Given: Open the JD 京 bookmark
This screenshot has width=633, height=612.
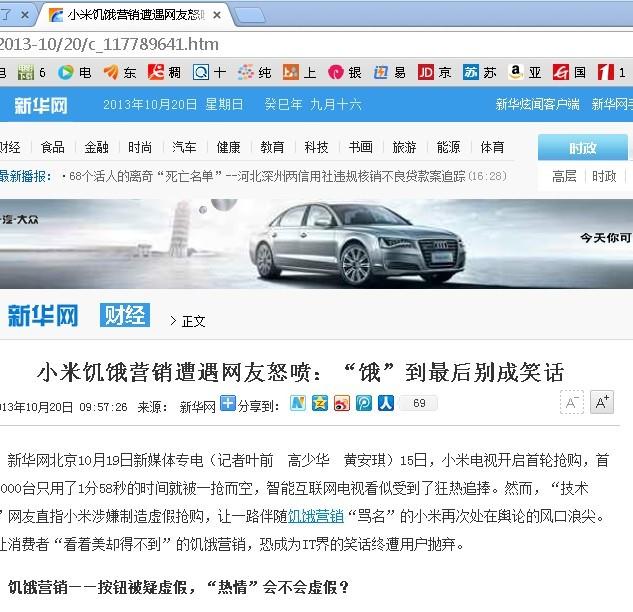Looking at the screenshot, I should [x=434, y=73].
